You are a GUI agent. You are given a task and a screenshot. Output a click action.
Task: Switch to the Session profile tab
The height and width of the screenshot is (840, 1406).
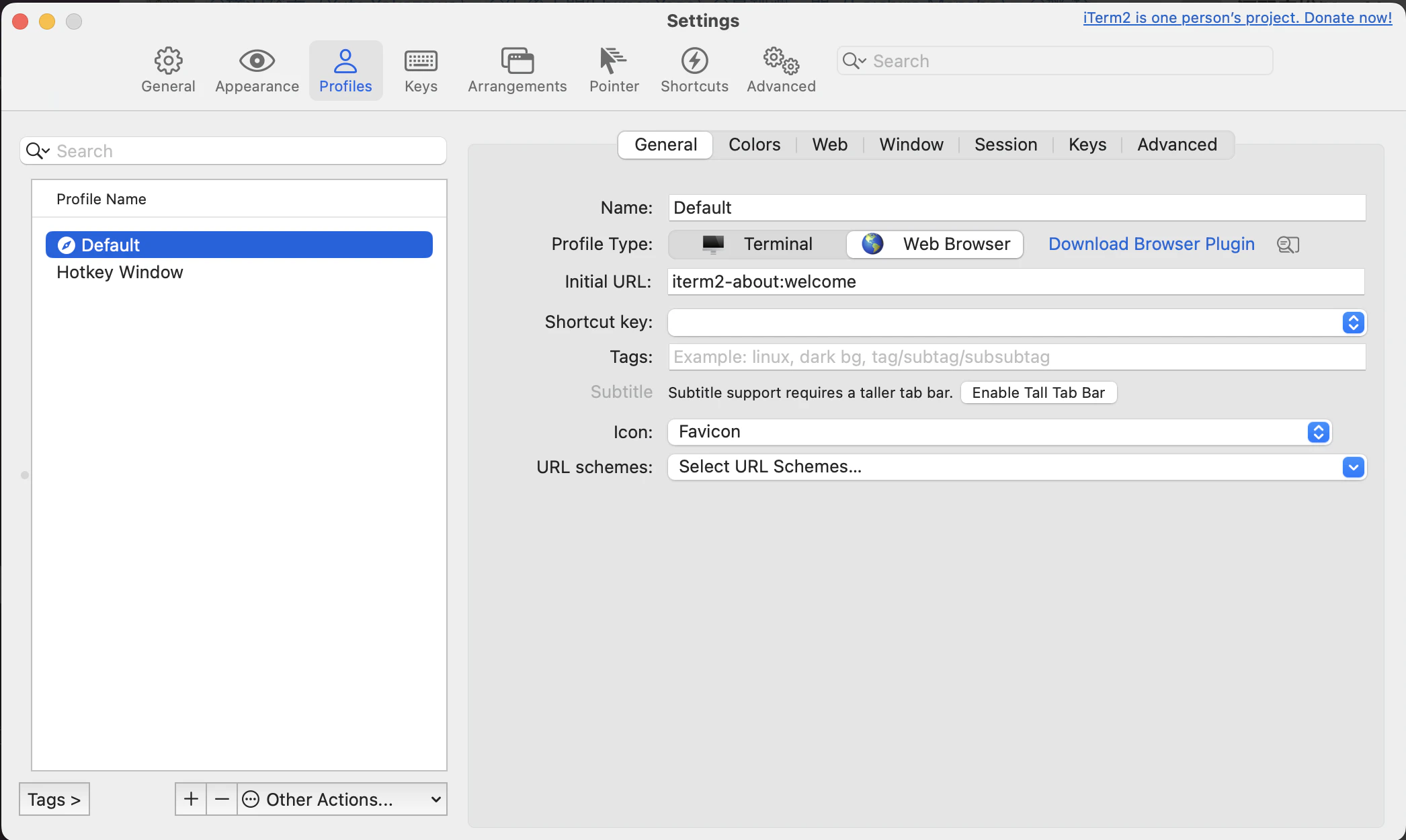(x=1005, y=145)
